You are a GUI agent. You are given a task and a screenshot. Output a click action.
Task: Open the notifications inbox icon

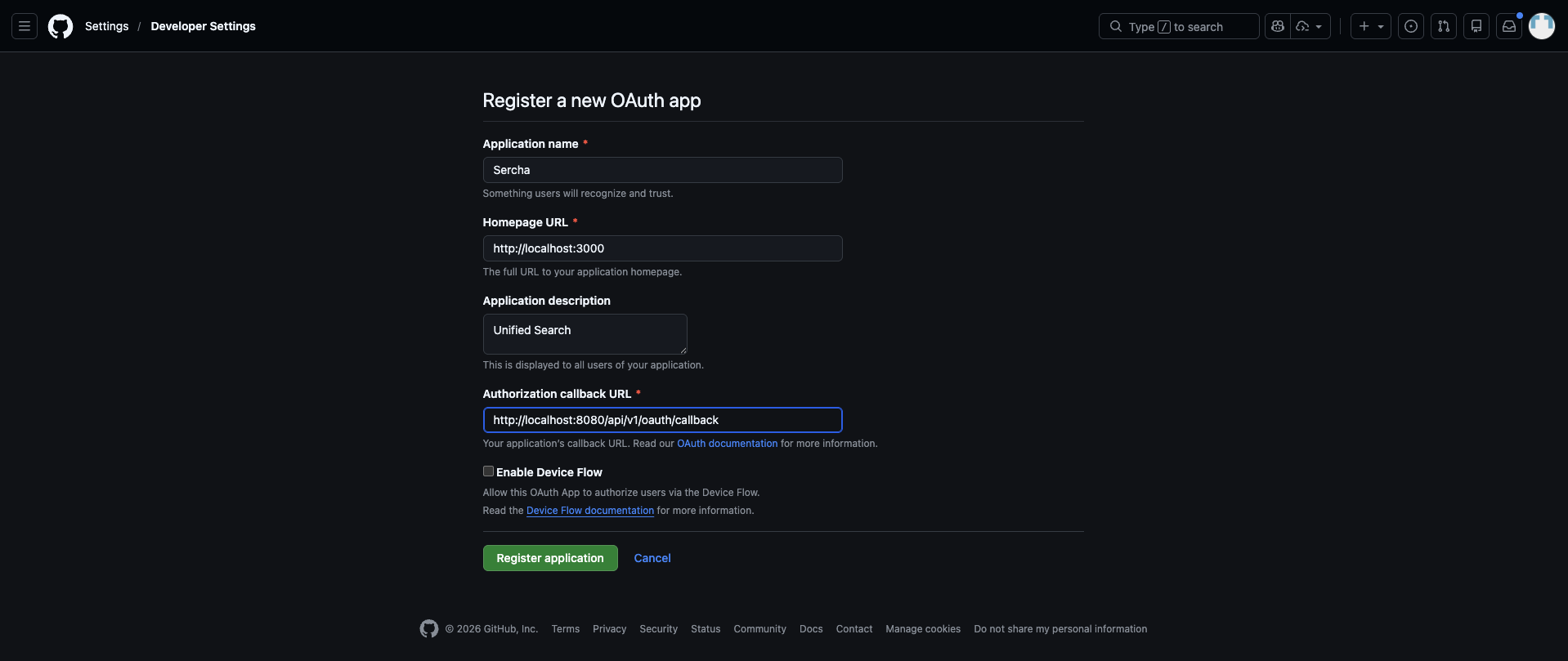[x=1509, y=26]
